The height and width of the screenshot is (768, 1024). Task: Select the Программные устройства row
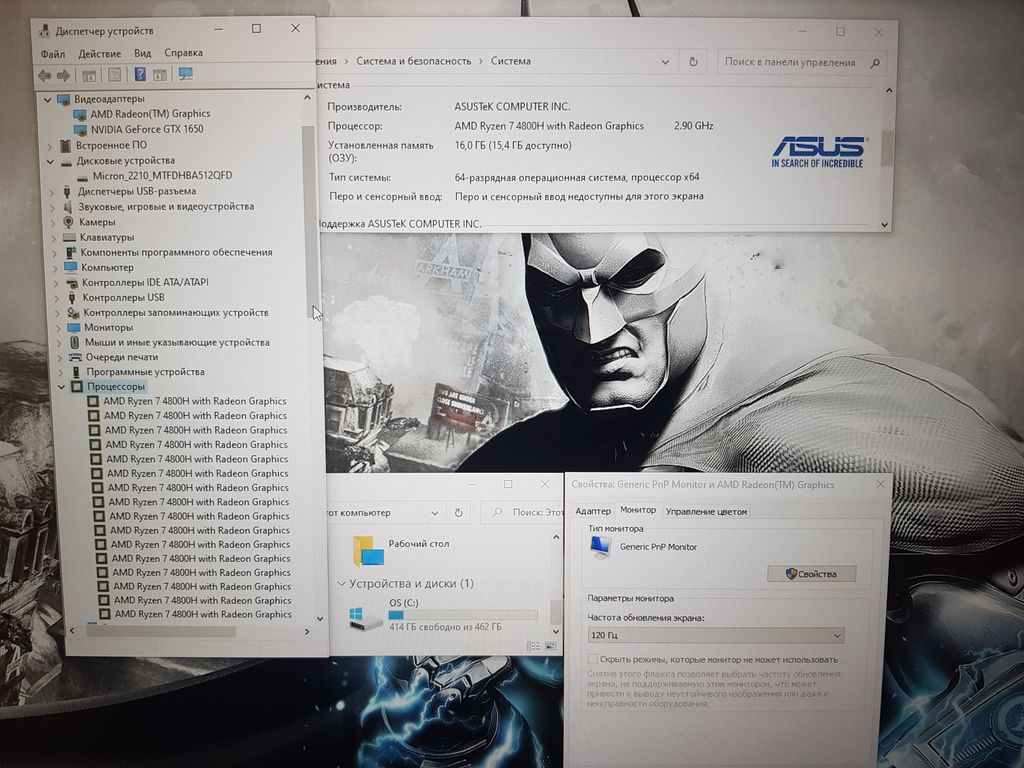(145, 372)
